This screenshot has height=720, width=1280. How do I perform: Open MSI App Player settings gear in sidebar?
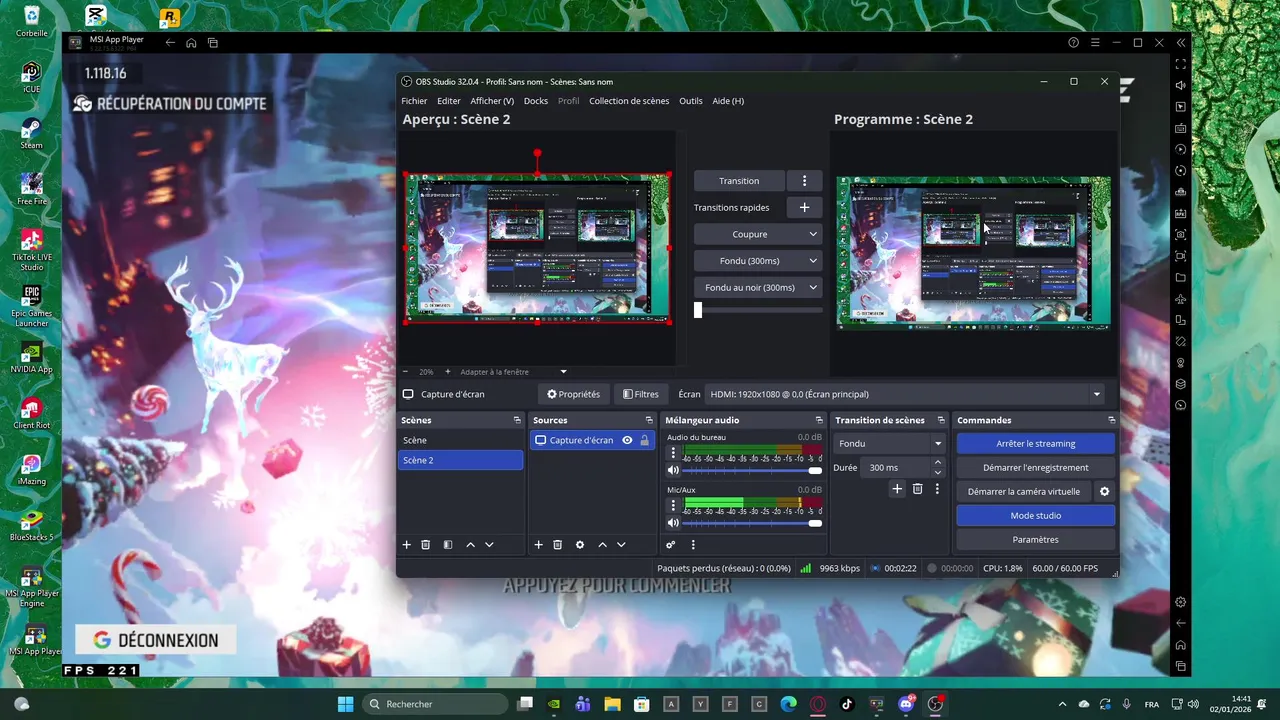1181,602
